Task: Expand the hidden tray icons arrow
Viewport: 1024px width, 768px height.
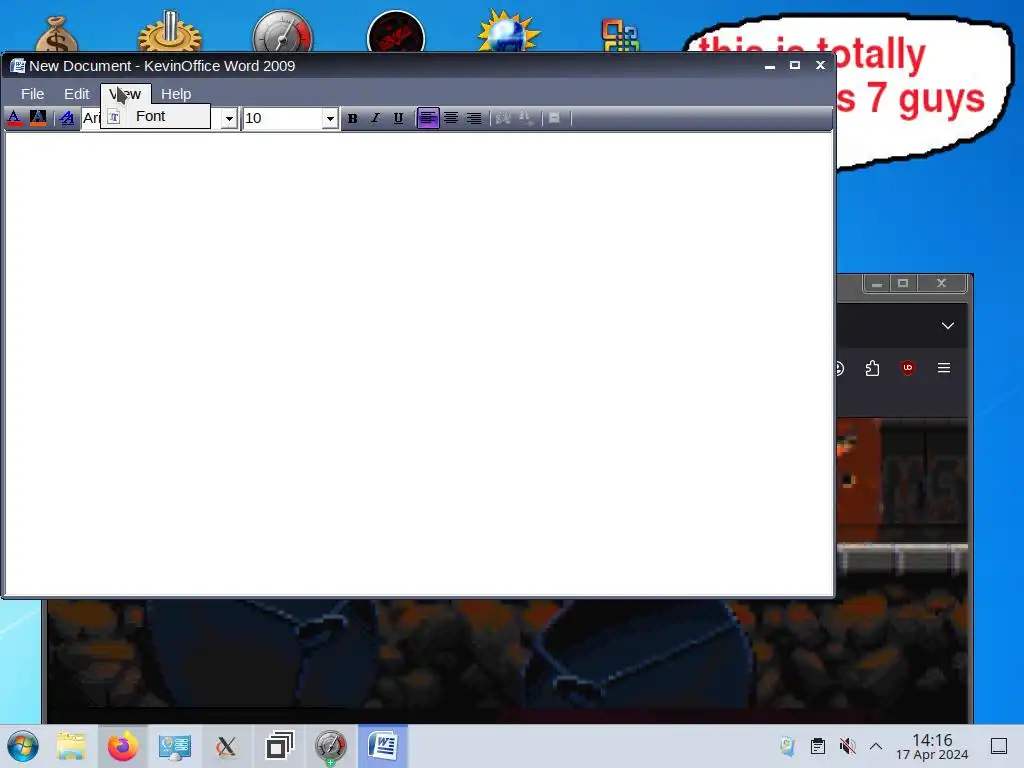Action: 876,746
